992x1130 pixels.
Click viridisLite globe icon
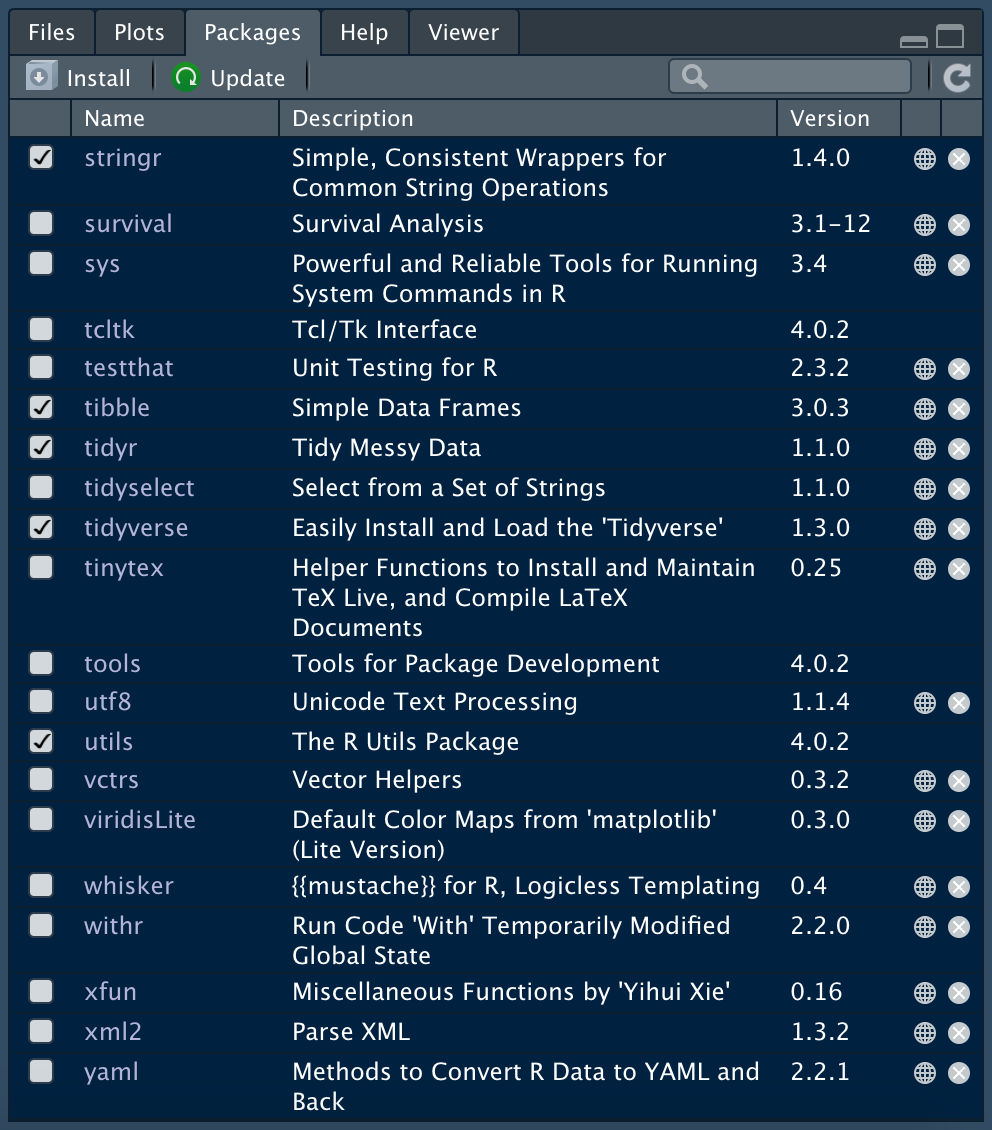click(924, 821)
